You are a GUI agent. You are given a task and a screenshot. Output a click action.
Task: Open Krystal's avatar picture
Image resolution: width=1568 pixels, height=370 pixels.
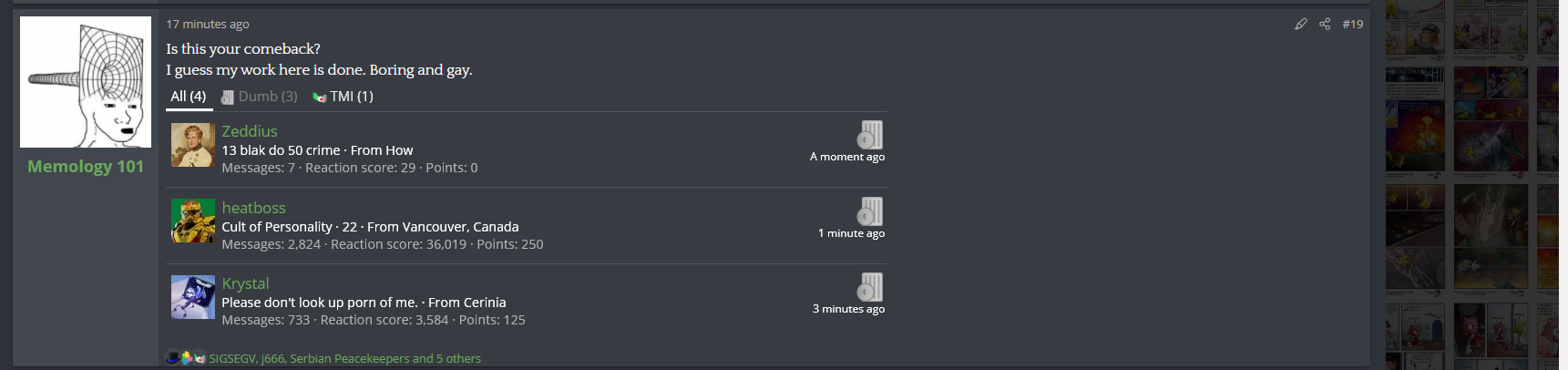(193, 297)
